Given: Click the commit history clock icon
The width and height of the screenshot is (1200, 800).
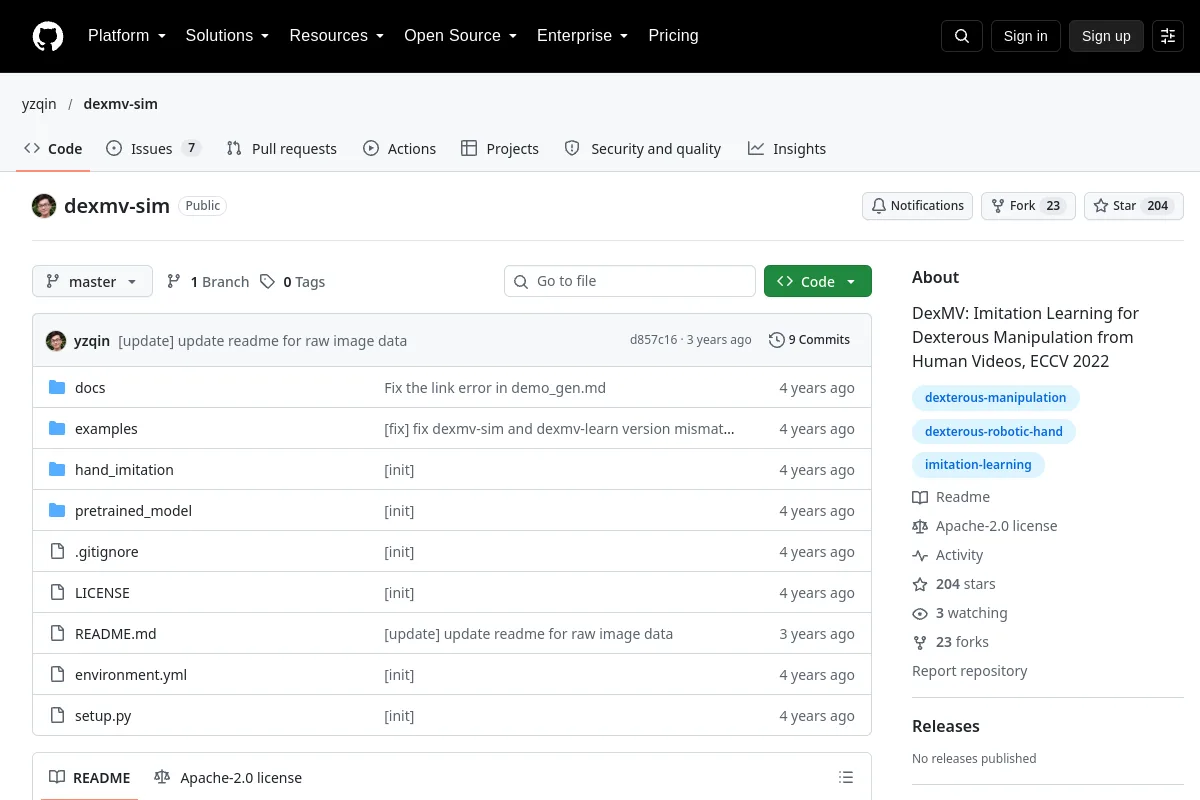Looking at the screenshot, I should 777,340.
